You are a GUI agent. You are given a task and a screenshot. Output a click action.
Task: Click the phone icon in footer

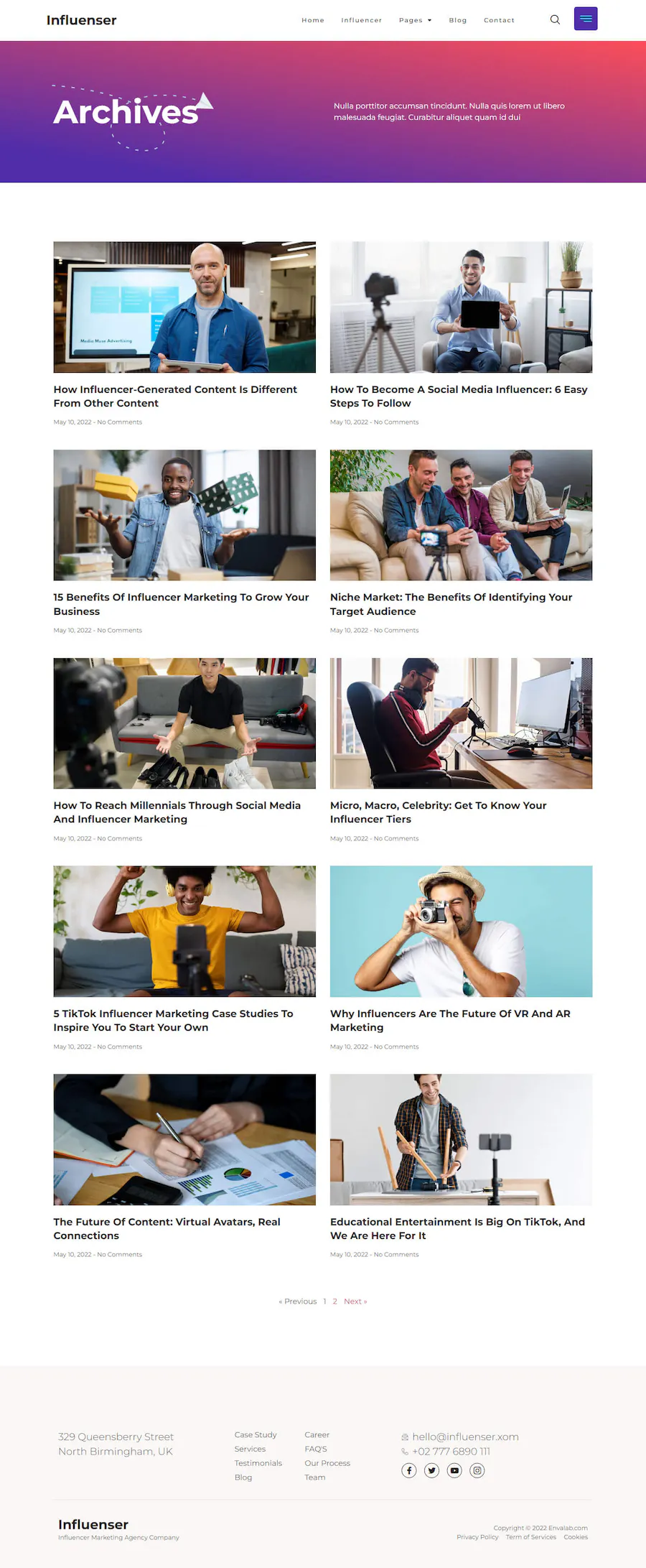[405, 1451]
